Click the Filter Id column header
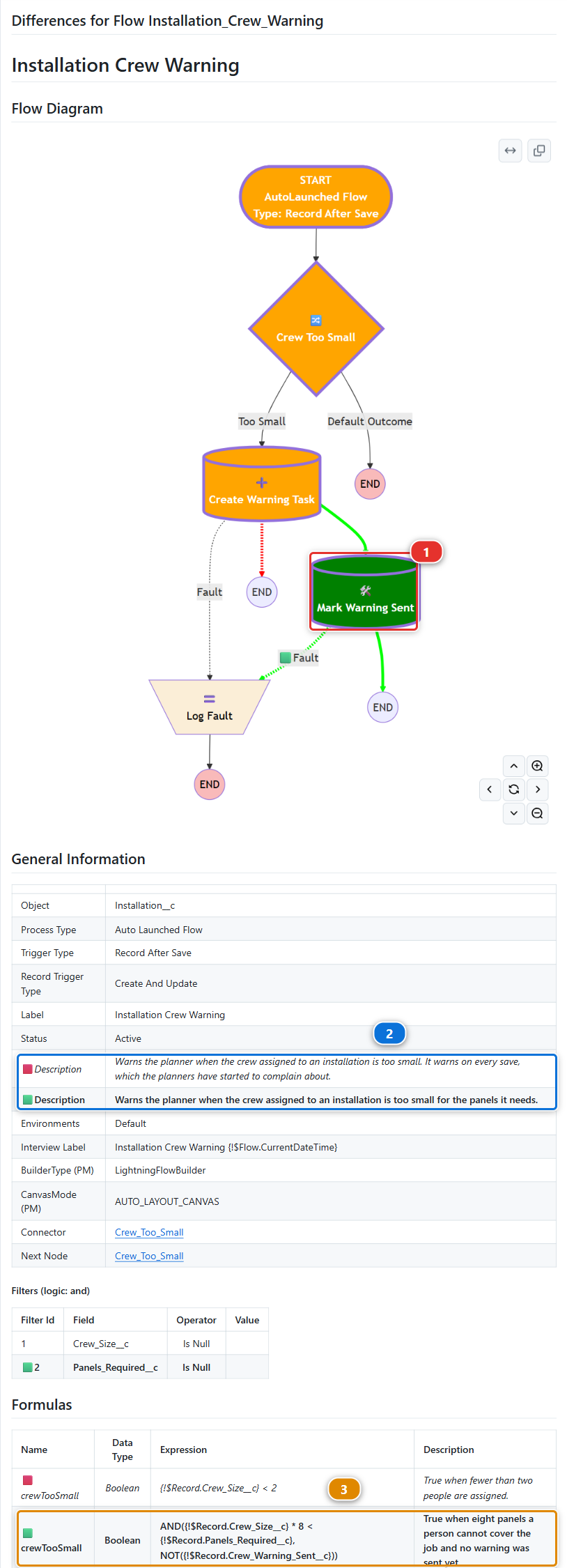The width and height of the screenshot is (567, 1568). (38, 1320)
